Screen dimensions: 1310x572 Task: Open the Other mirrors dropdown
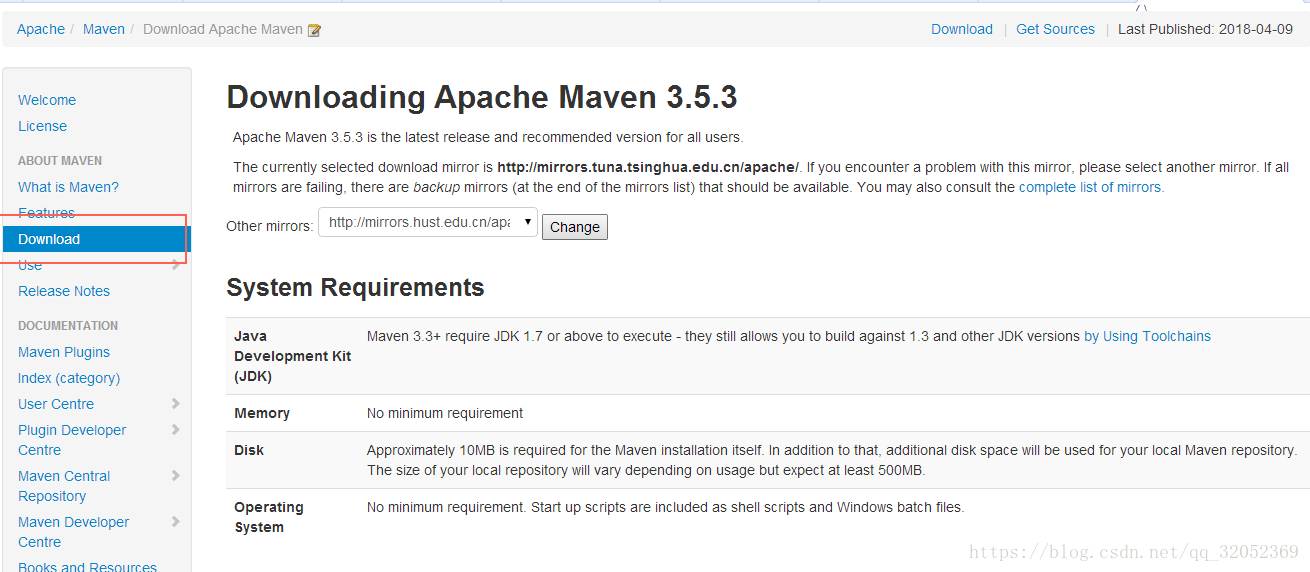tap(428, 223)
